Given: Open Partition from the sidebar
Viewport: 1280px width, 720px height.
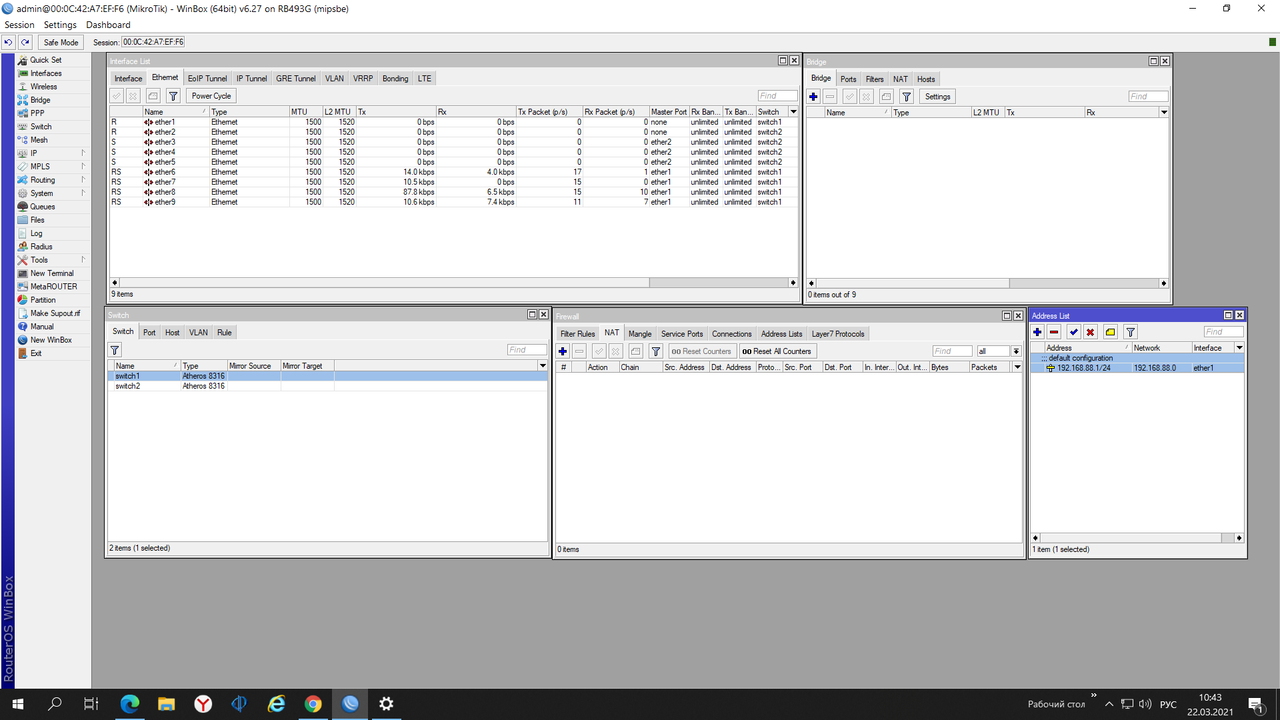Looking at the screenshot, I should [43, 300].
